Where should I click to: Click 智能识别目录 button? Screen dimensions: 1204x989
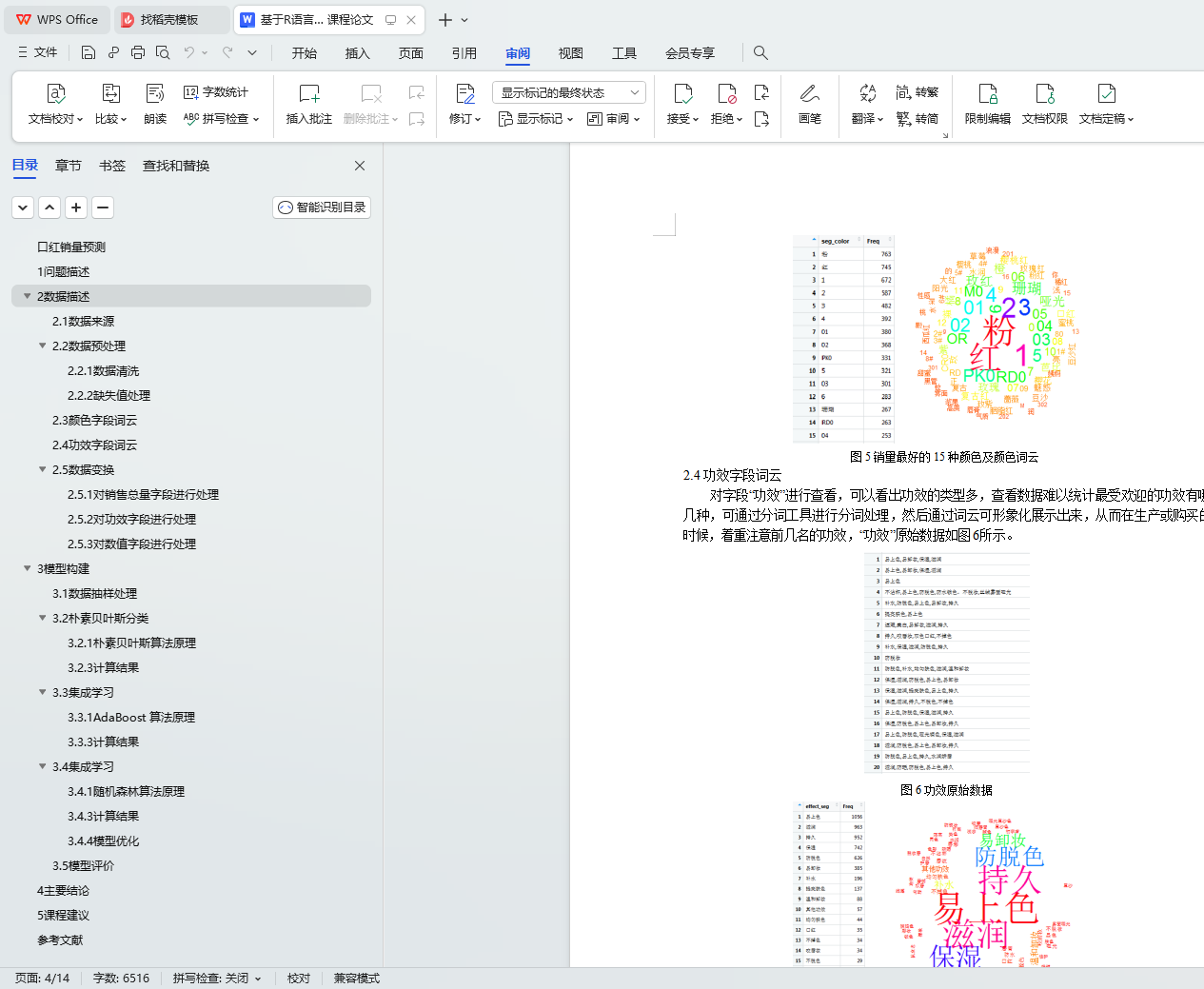click(x=322, y=208)
